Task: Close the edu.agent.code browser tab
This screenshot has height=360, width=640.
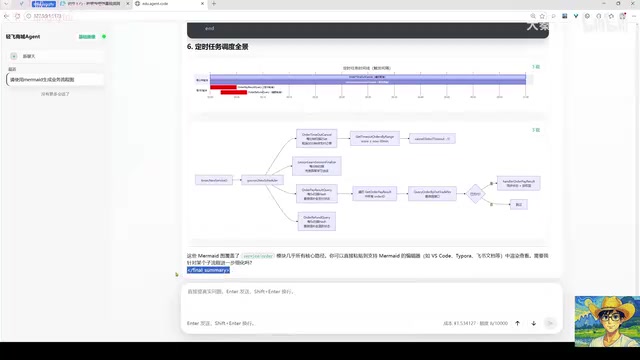Action: [x=202, y=4]
